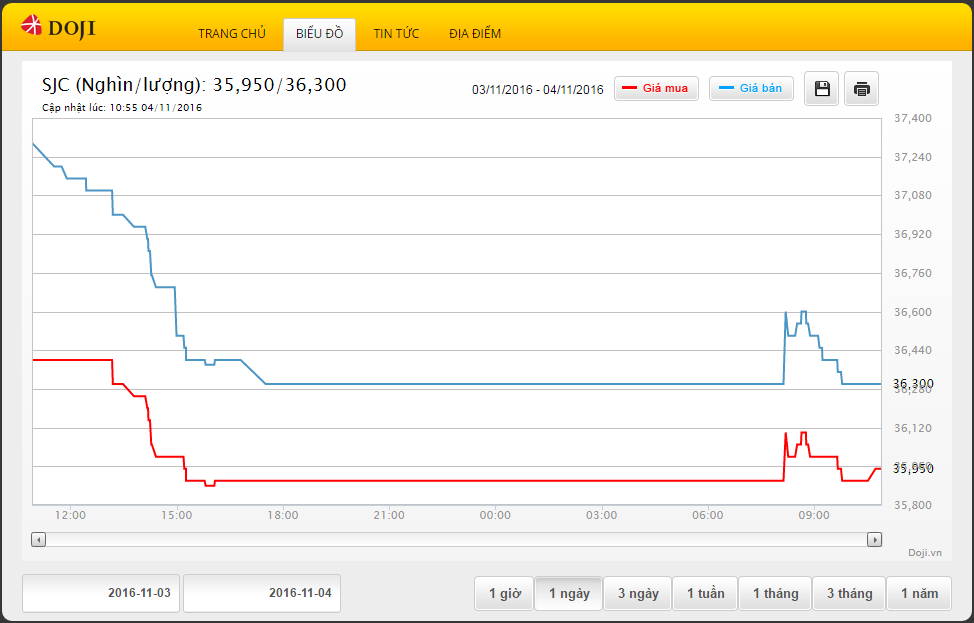Click the Doji.vn chart credit link
The height and width of the screenshot is (623, 974).
click(924, 553)
